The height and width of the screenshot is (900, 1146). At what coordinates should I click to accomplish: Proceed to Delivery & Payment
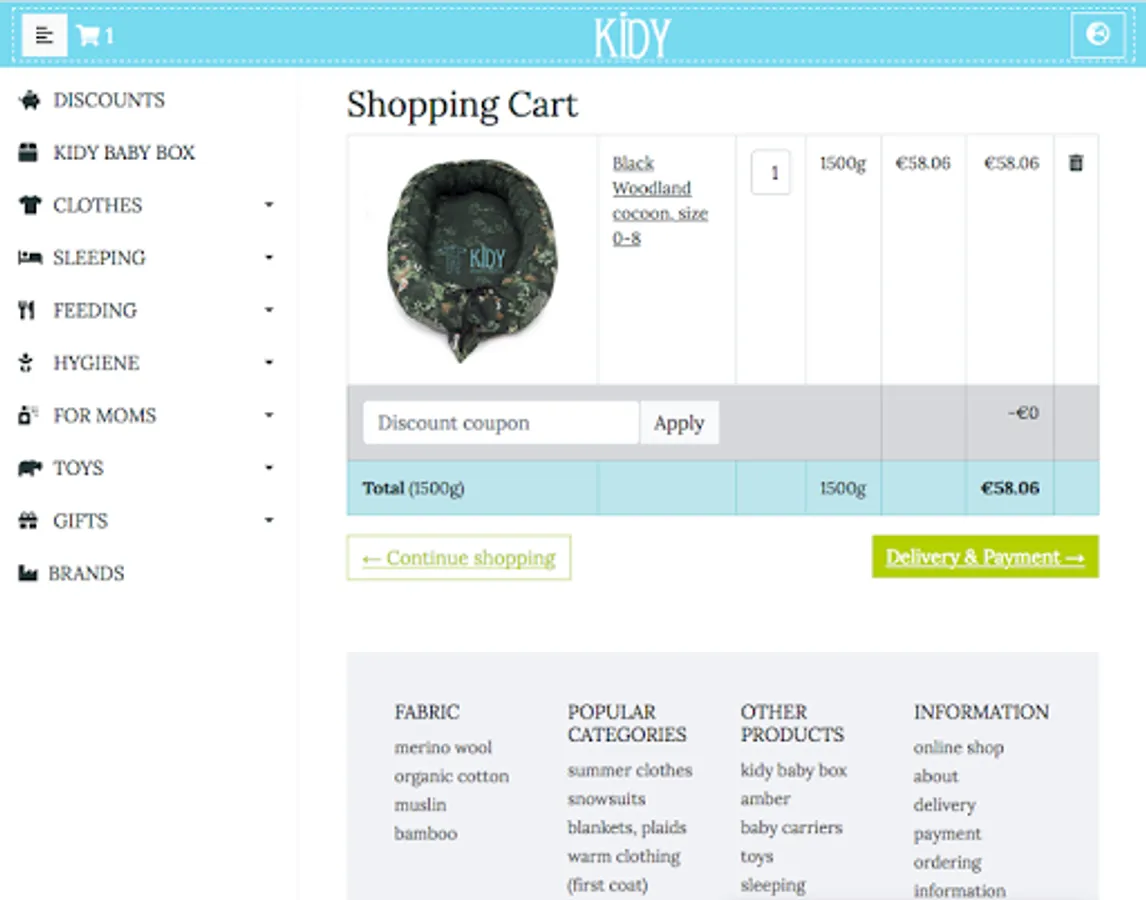click(x=984, y=556)
